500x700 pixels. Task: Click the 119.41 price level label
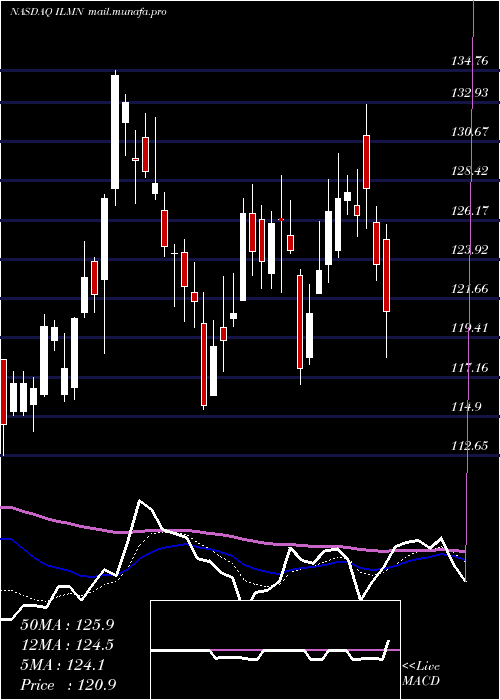470,328
